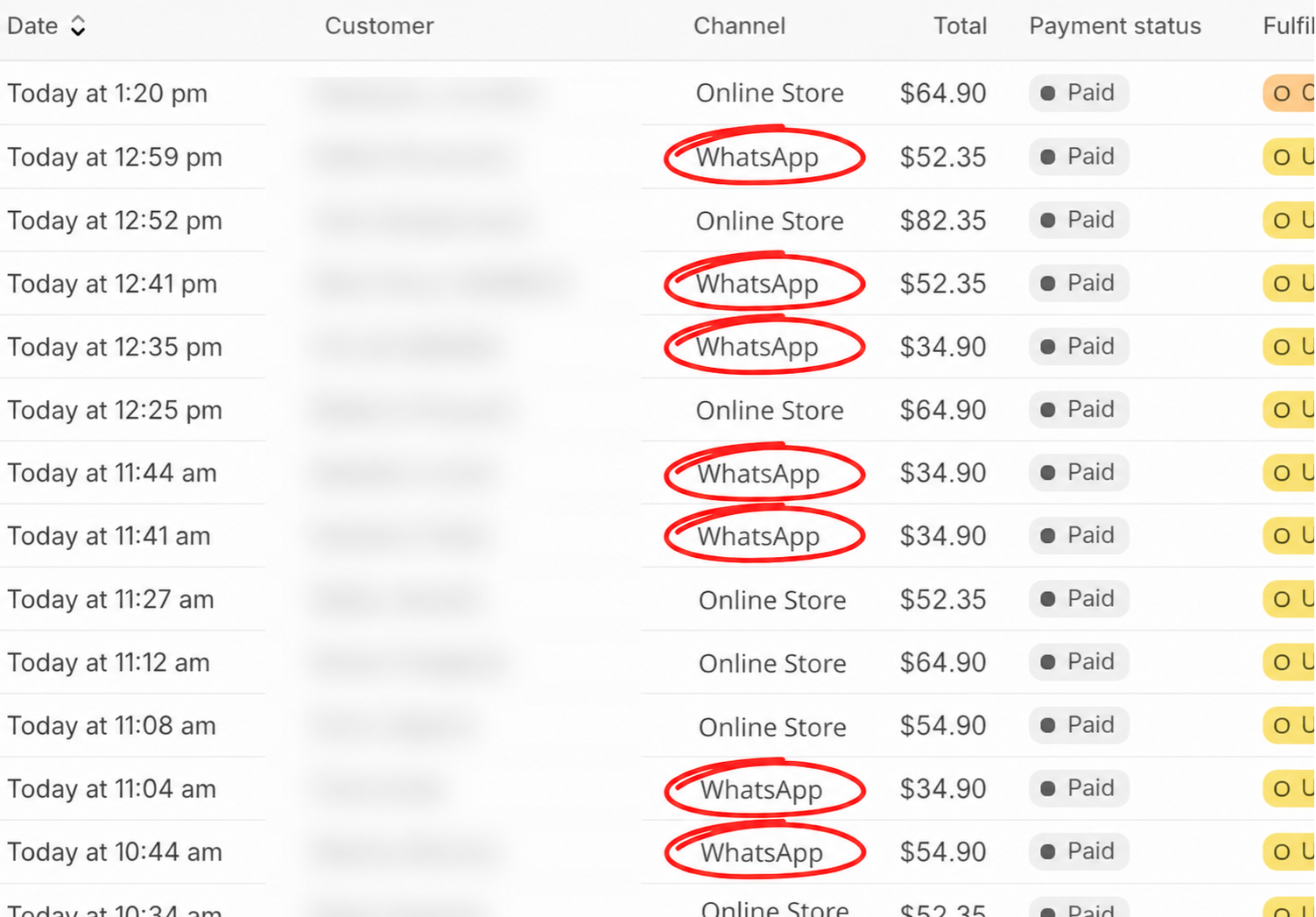
Task: Click the Customer column header
Action: tap(379, 26)
